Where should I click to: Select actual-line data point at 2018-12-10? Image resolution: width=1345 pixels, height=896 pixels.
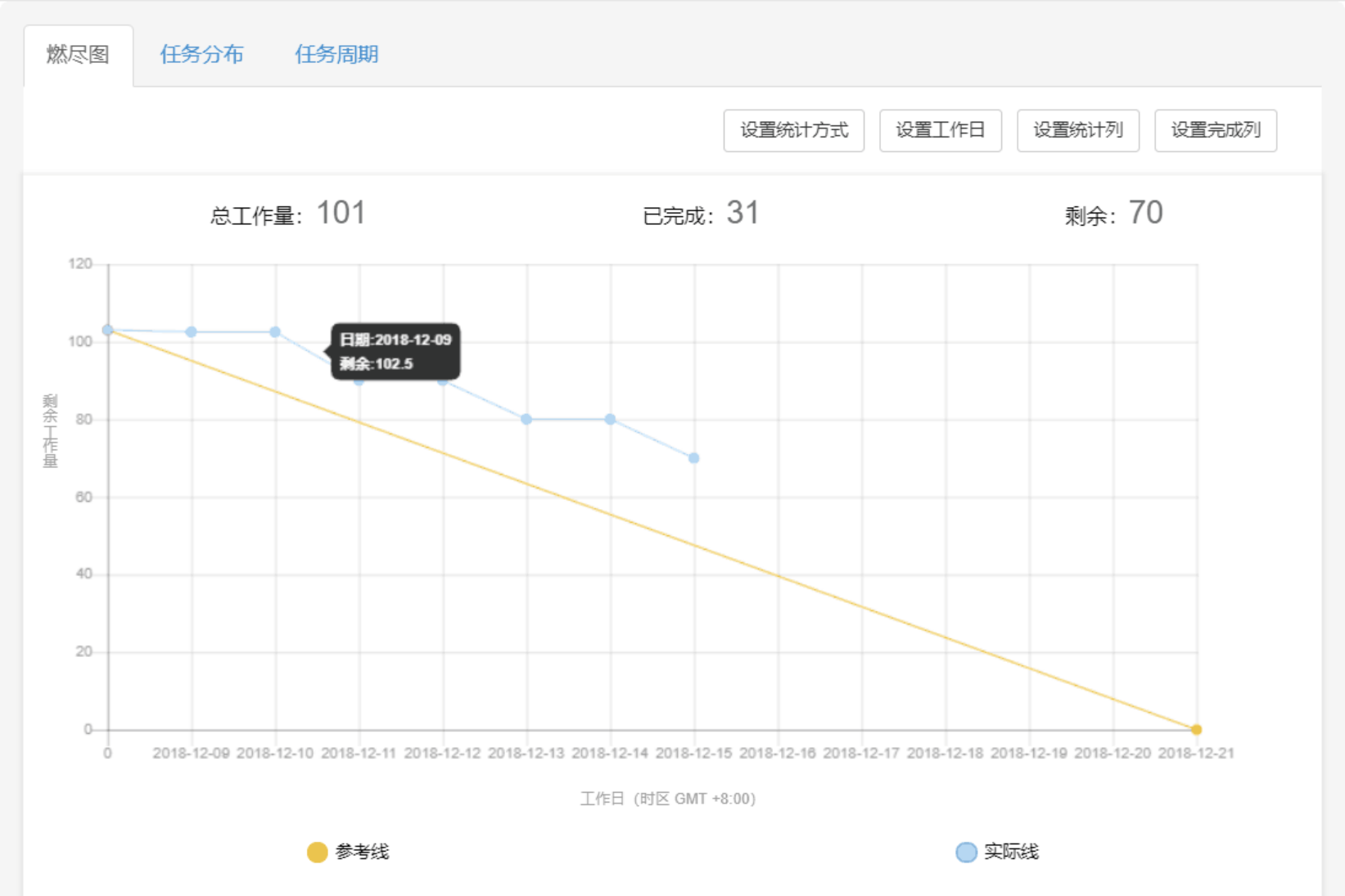(x=275, y=332)
